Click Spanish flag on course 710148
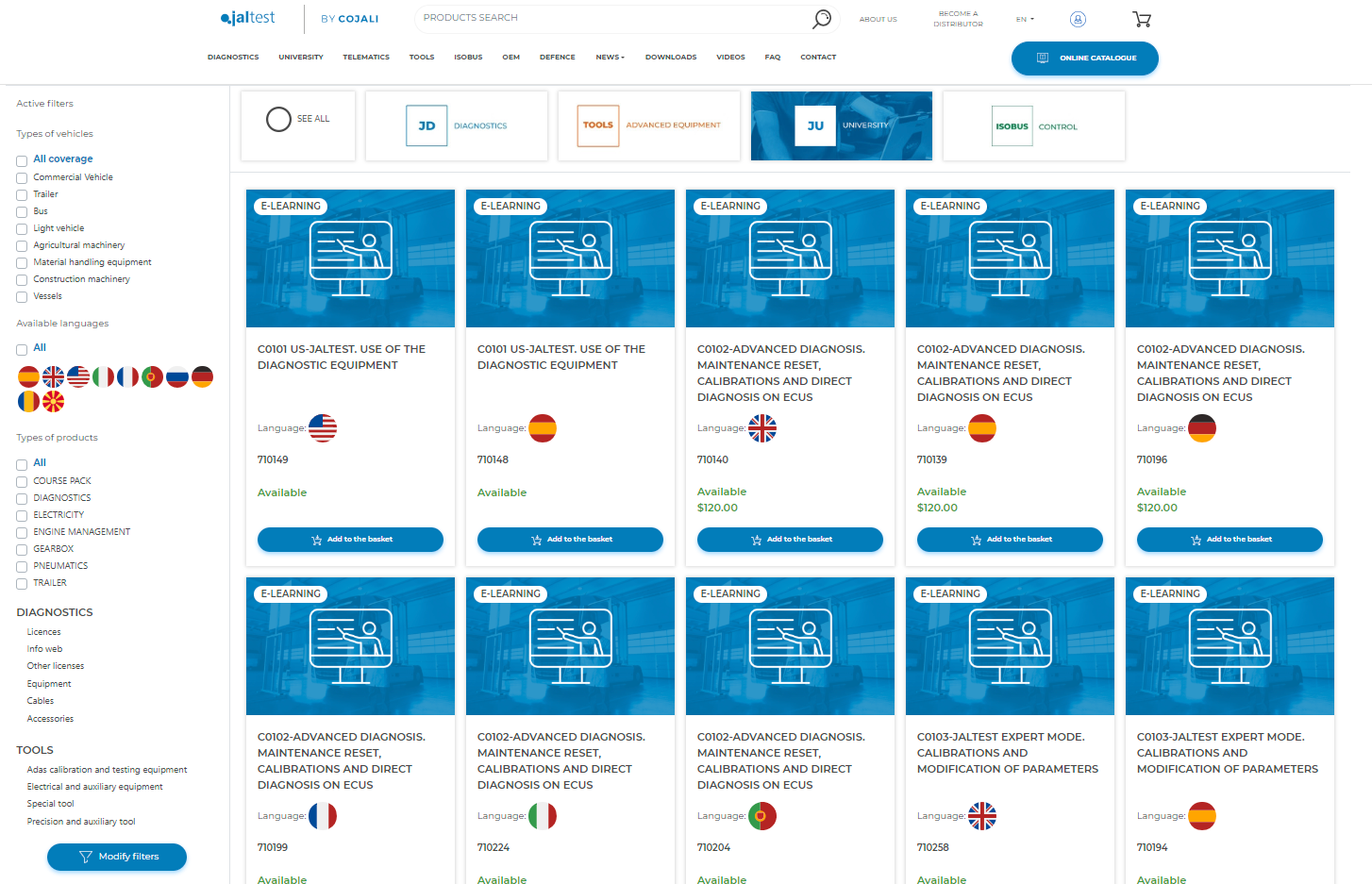Image resolution: width=1372 pixels, height=884 pixels. click(543, 428)
